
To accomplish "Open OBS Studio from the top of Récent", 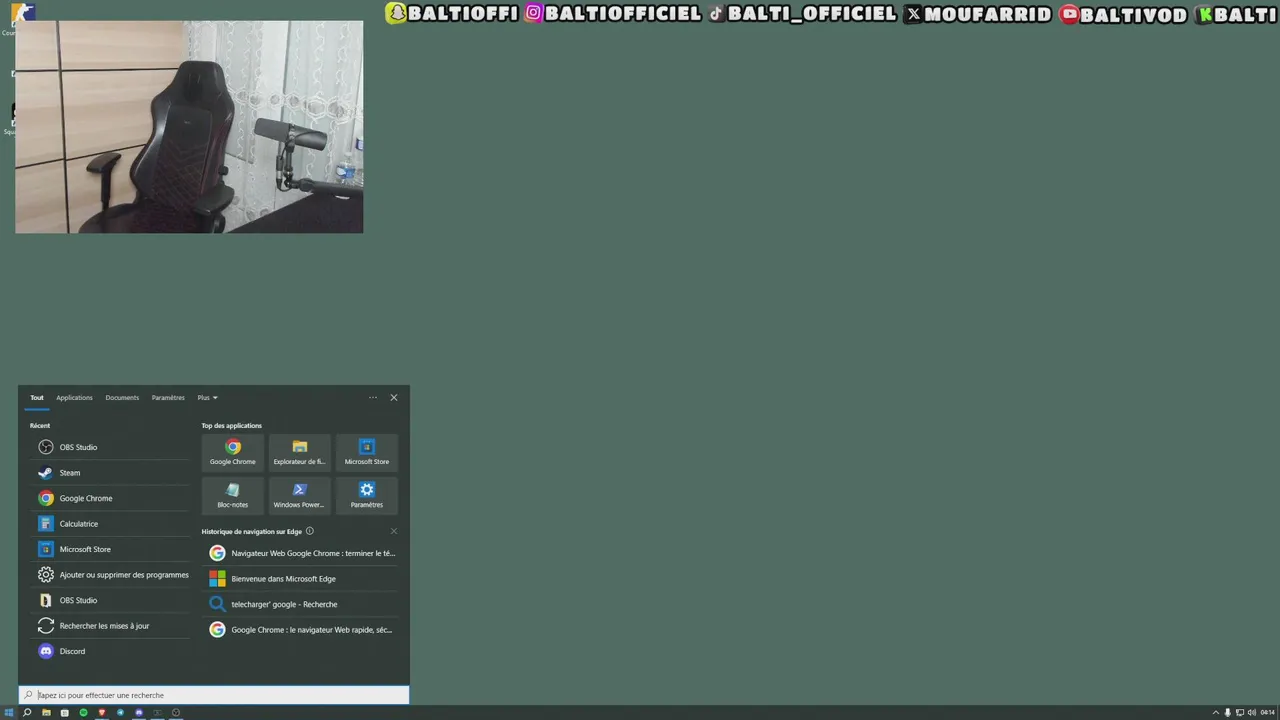I will point(110,447).
